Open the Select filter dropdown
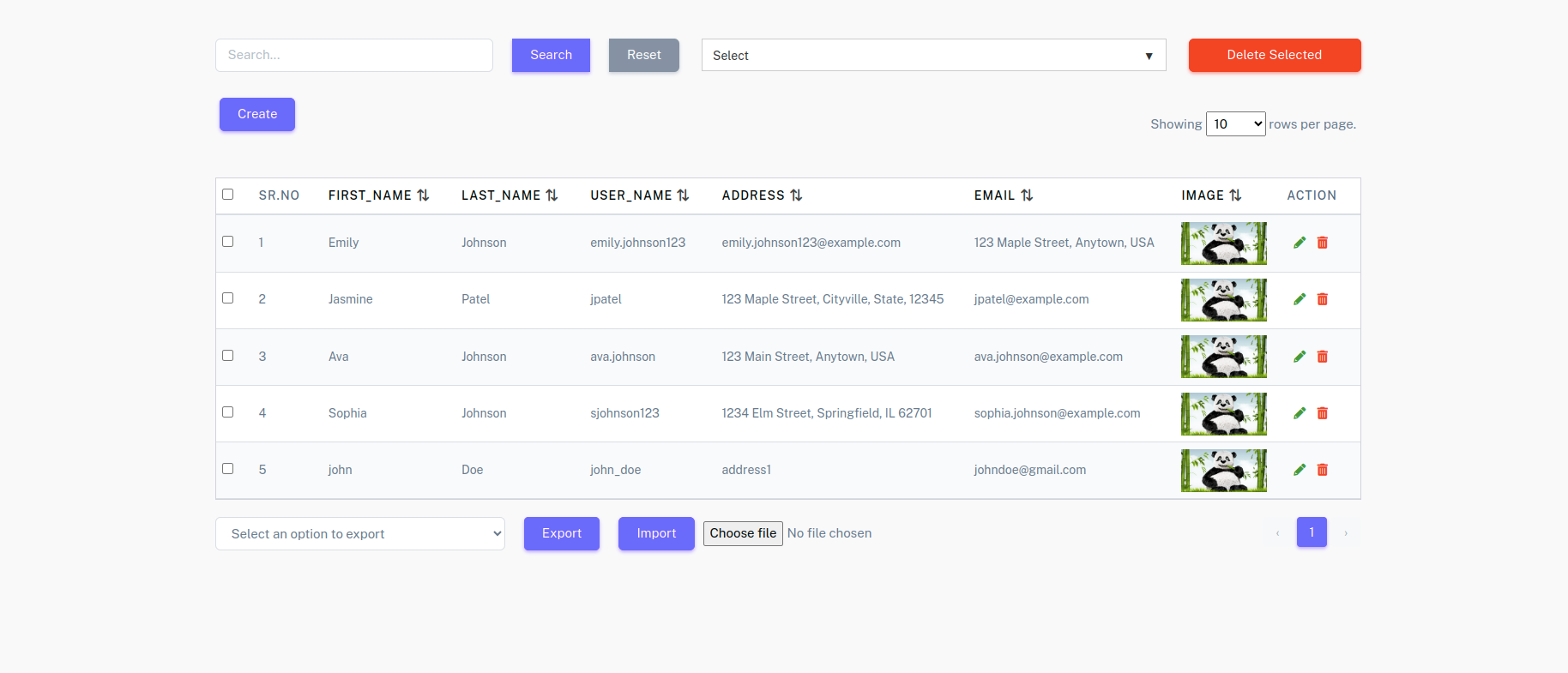The width and height of the screenshot is (1568, 673). coord(933,56)
